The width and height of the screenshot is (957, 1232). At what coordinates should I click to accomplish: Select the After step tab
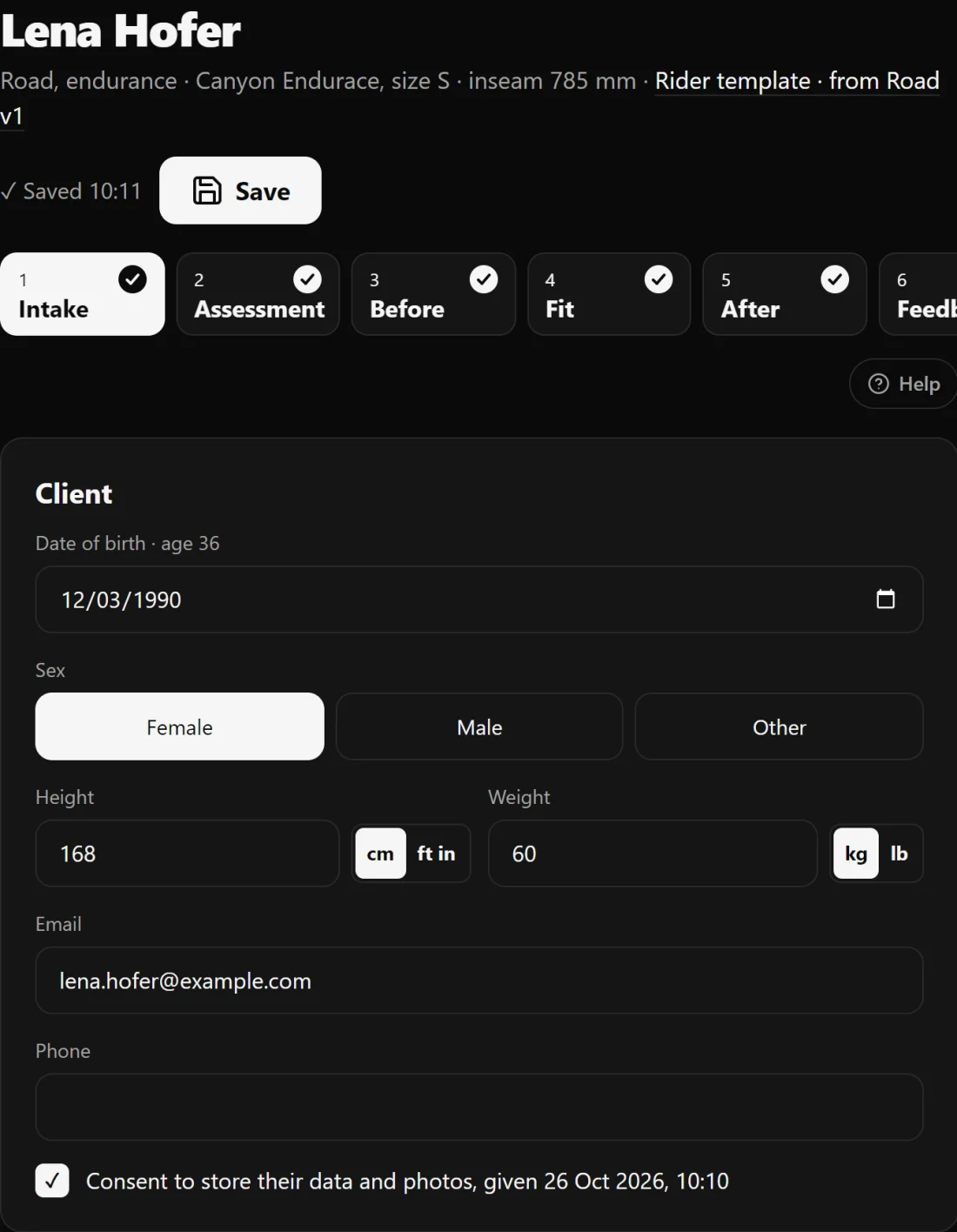coord(785,294)
